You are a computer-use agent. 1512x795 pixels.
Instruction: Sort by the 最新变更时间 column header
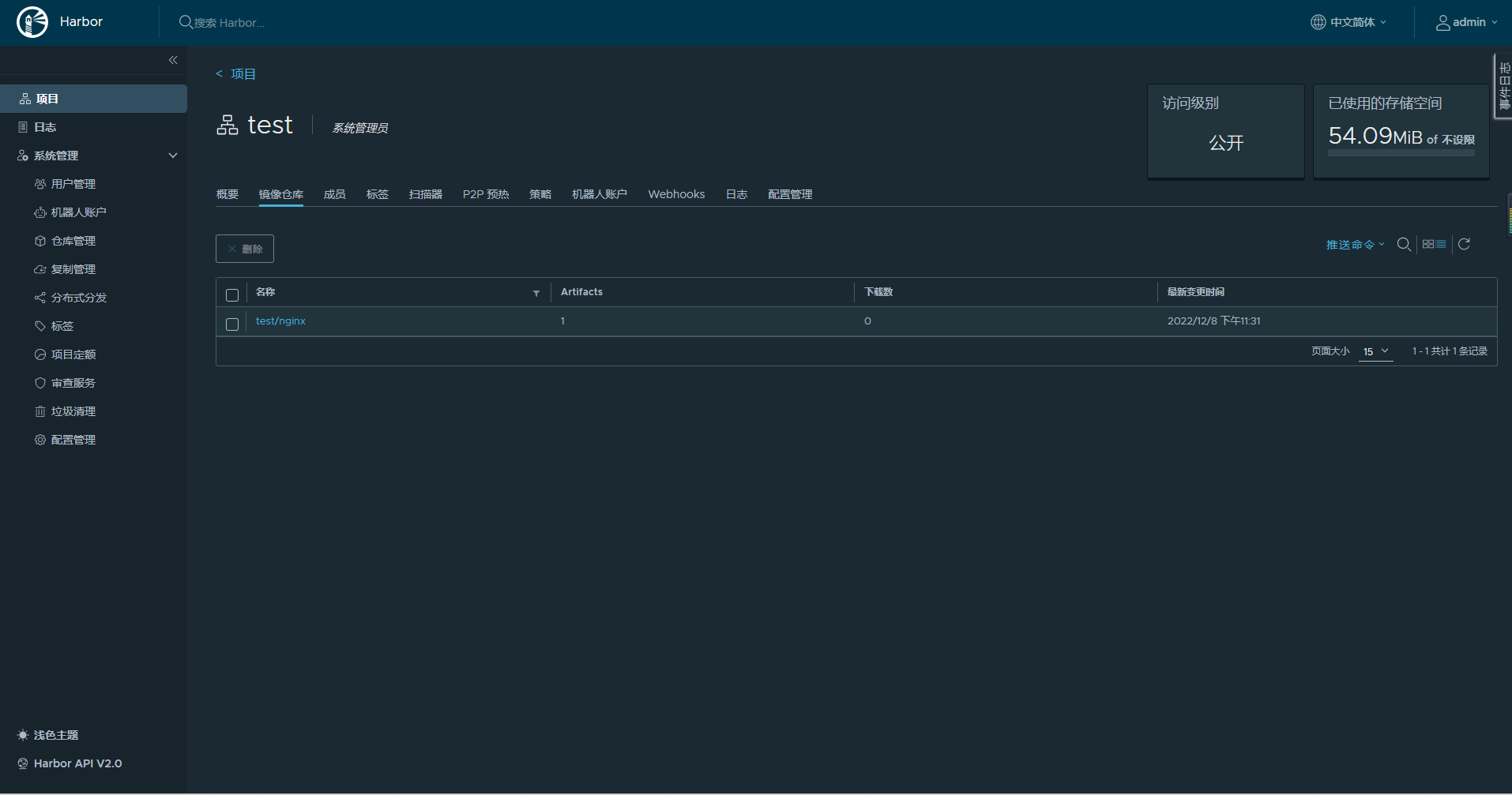coord(1196,292)
